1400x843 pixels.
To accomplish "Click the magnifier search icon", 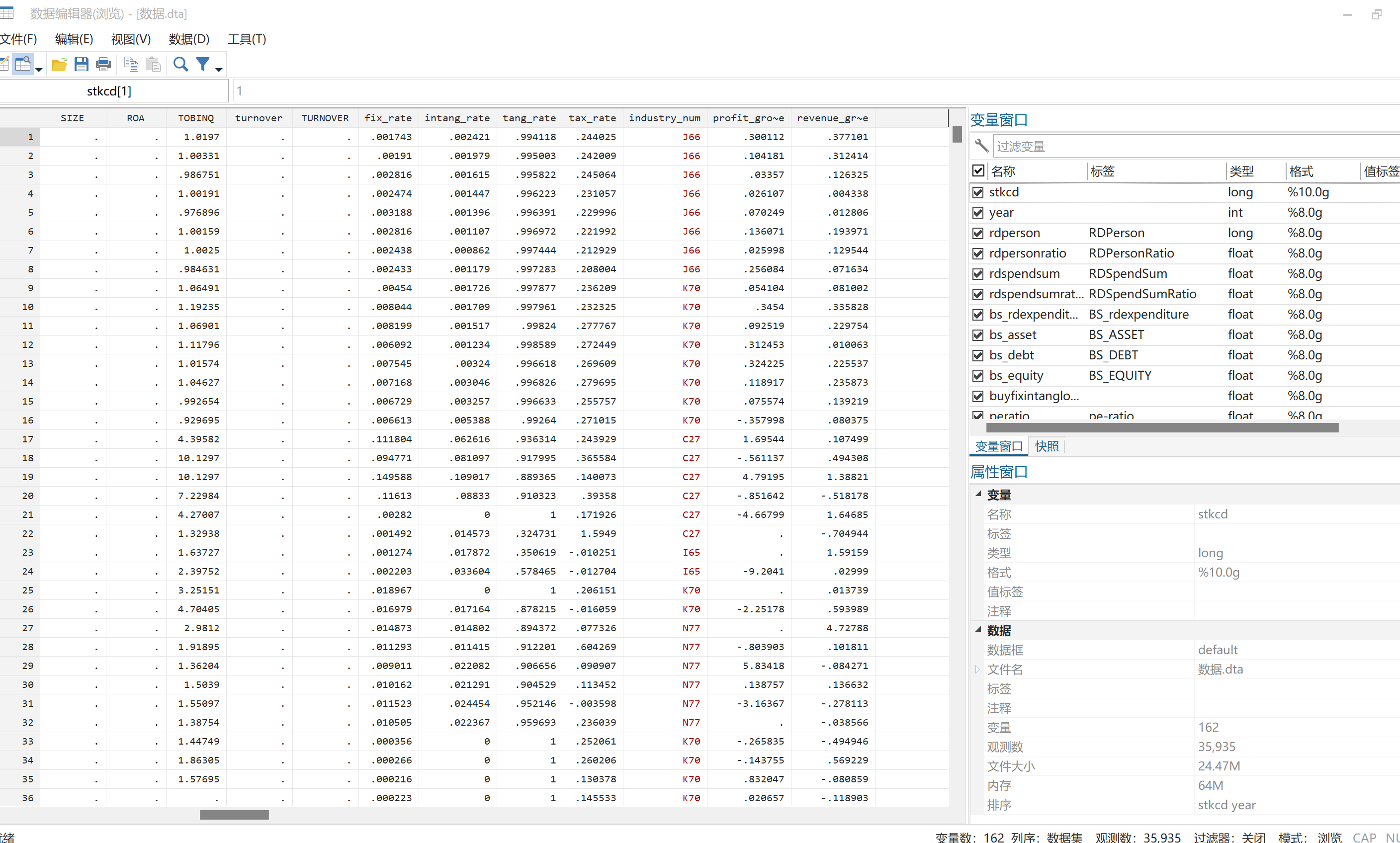I will point(180,64).
